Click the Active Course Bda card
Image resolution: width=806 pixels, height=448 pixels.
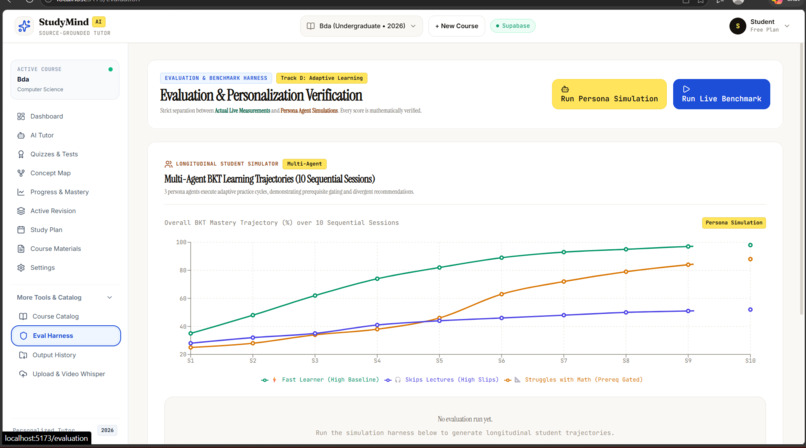coord(65,79)
